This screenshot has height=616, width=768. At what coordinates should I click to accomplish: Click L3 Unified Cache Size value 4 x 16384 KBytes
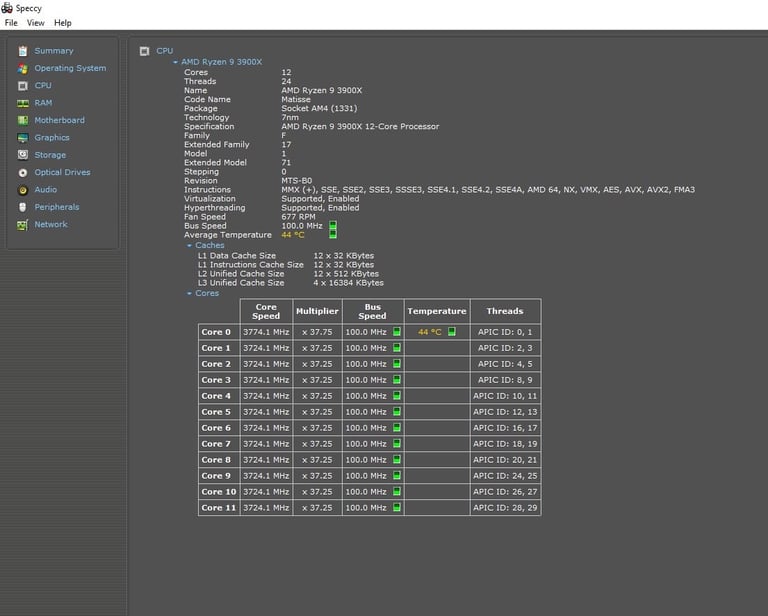pos(349,283)
